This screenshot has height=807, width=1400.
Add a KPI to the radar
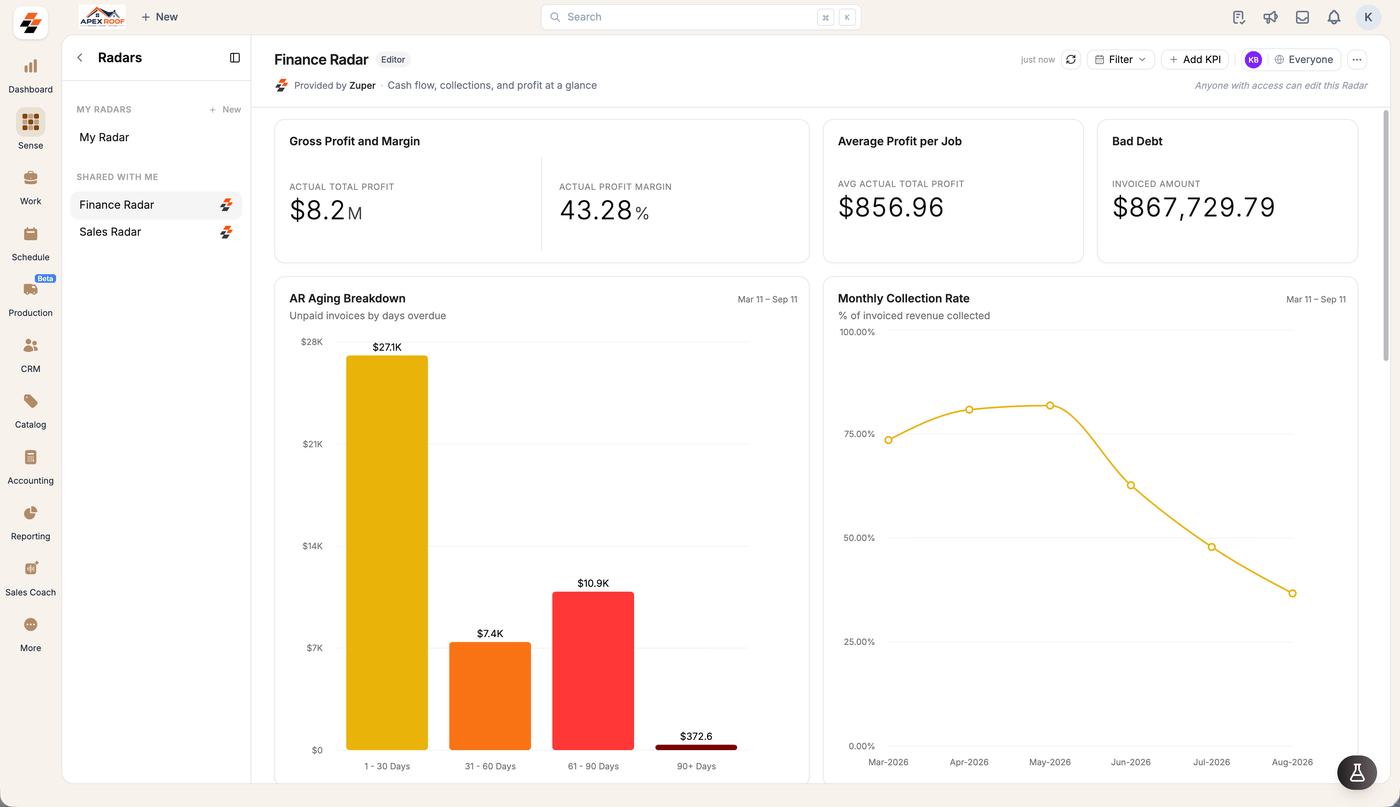tap(1195, 60)
